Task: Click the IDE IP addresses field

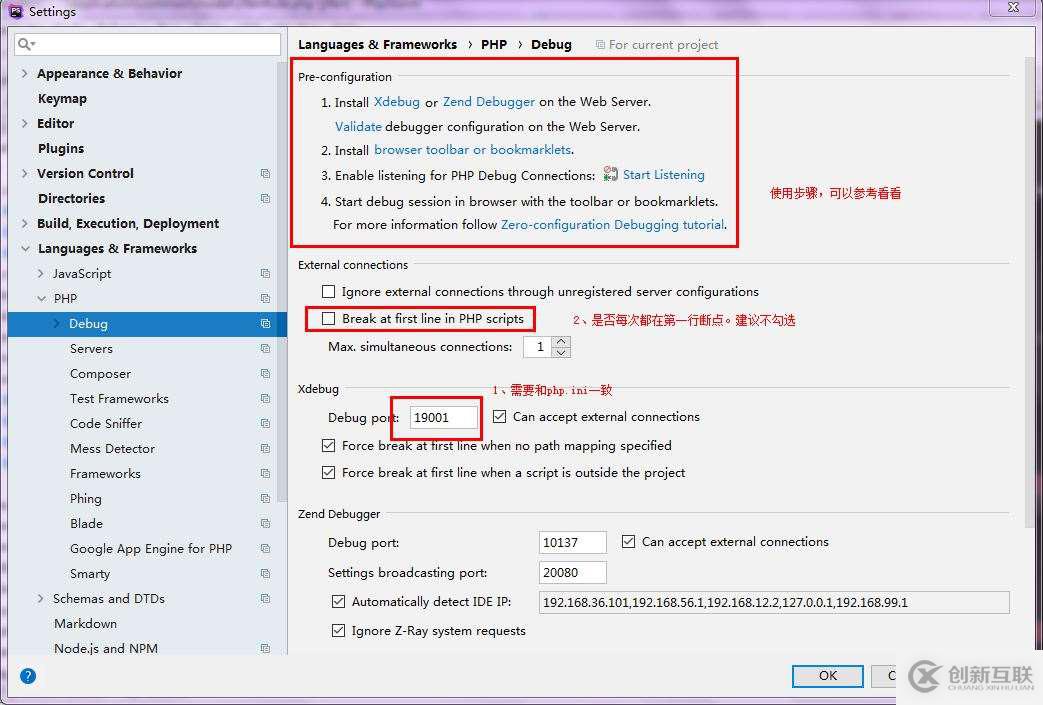Action: [774, 602]
